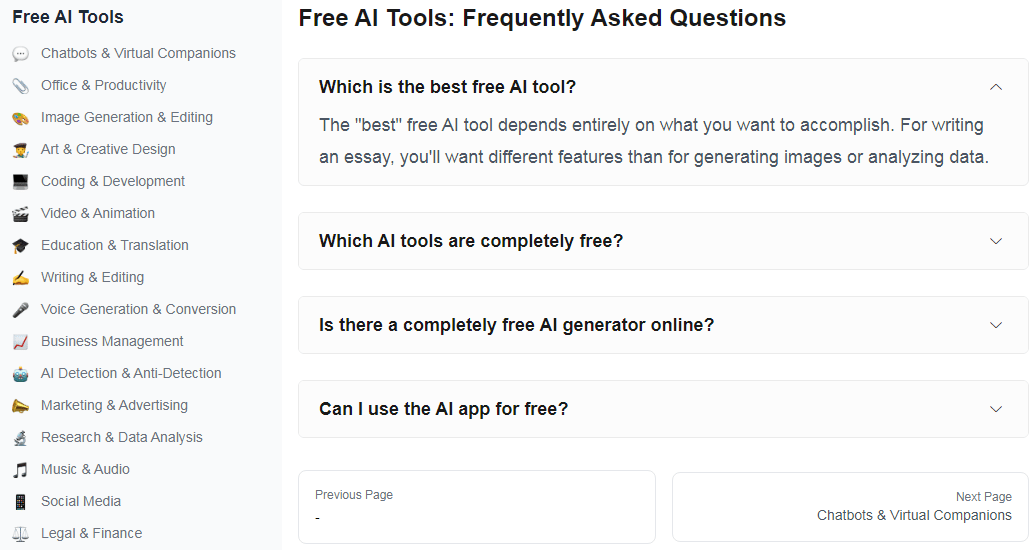Viewport: 1033px width, 550px height.
Task: Collapse the 'Which is the best free AI tool?' answer
Action: 995,87
